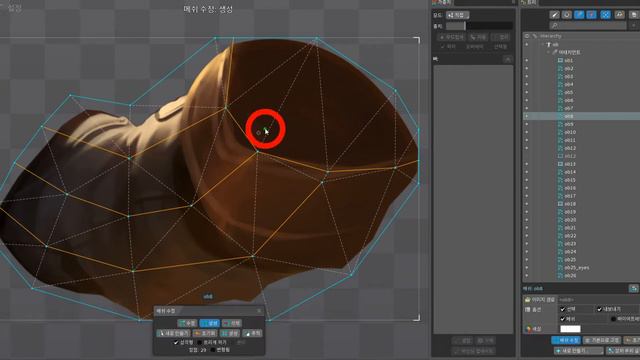Open the white color swatch

pyautogui.click(x=570, y=329)
